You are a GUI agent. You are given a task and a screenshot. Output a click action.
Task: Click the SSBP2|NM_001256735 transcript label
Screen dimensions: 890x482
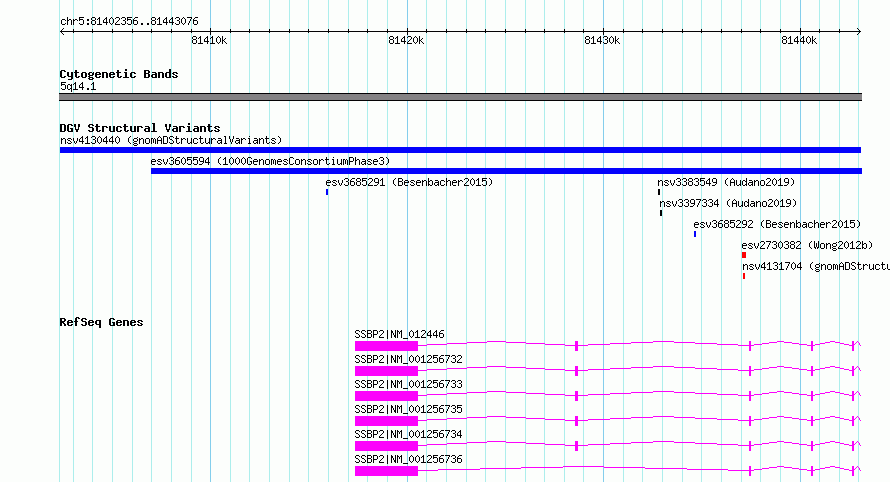point(409,409)
